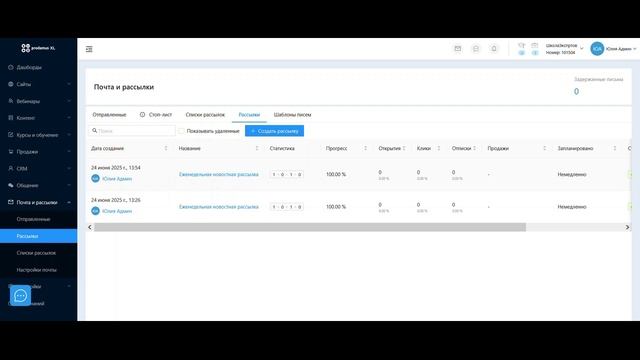Open Рассылки in the sidebar submenu
The width and height of the screenshot is (640, 360).
click(38, 236)
